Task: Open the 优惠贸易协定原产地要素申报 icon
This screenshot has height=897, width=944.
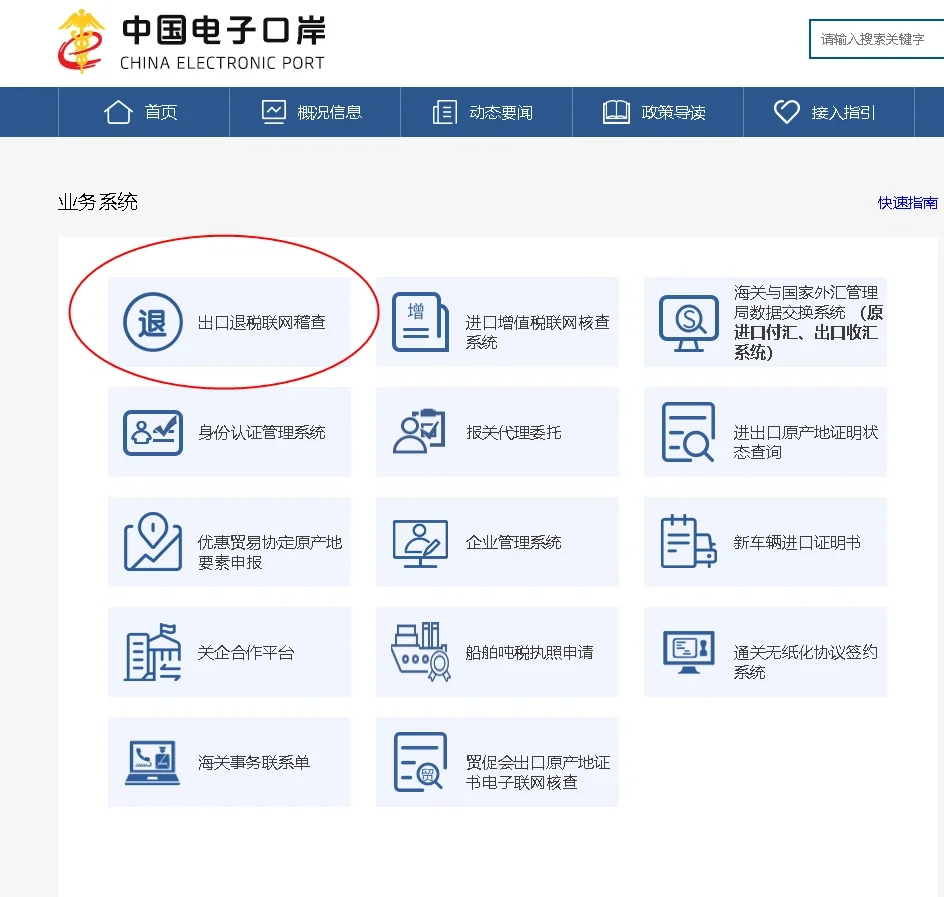Action: [x=151, y=542]
